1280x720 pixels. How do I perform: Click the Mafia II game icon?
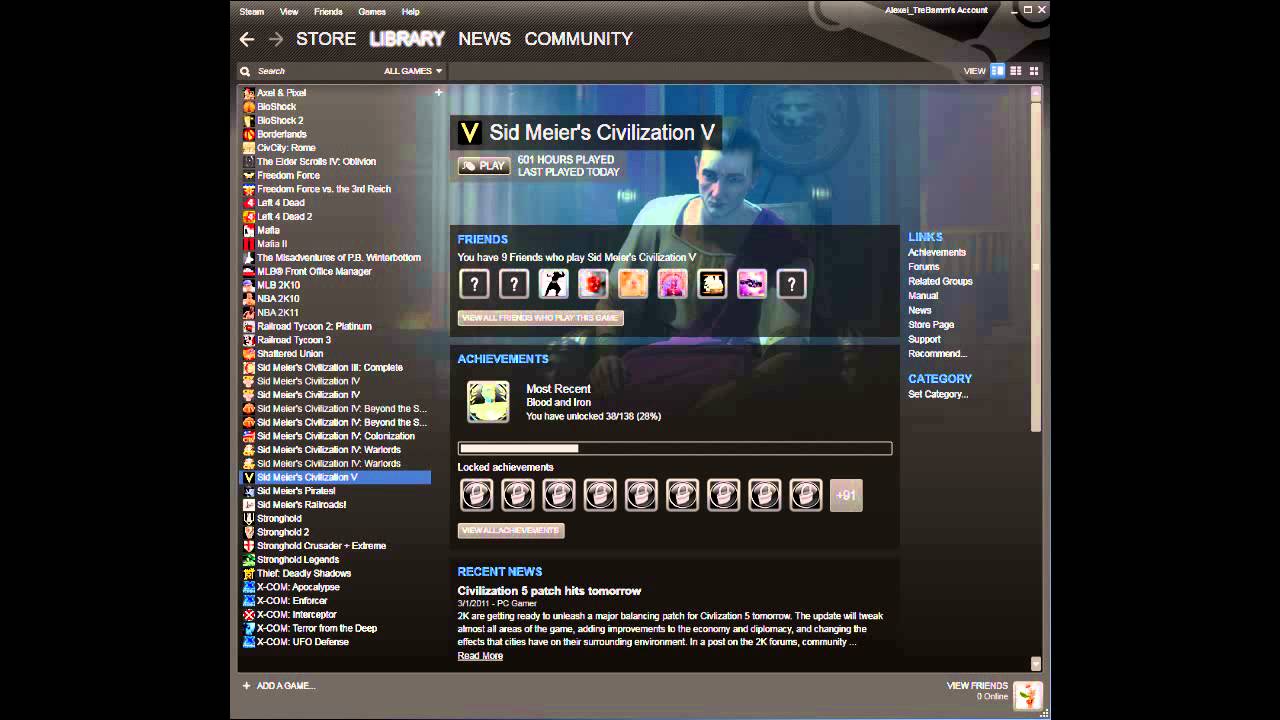point(249,244)
